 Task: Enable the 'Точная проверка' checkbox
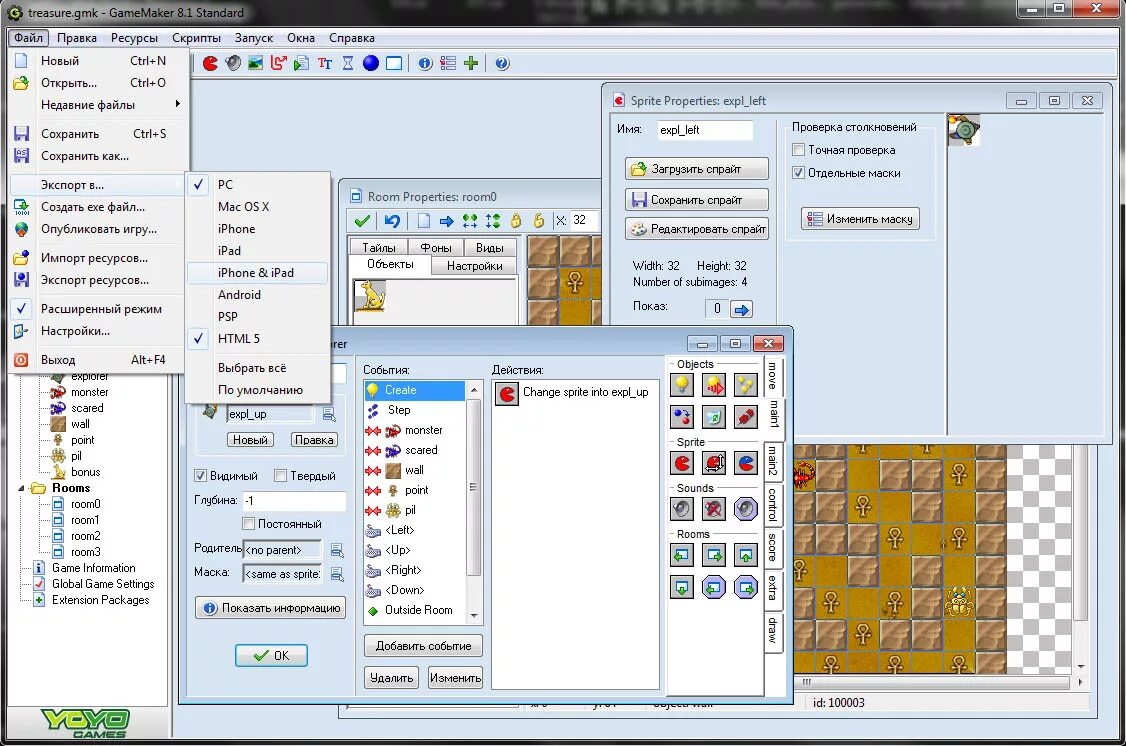[799, 150]
